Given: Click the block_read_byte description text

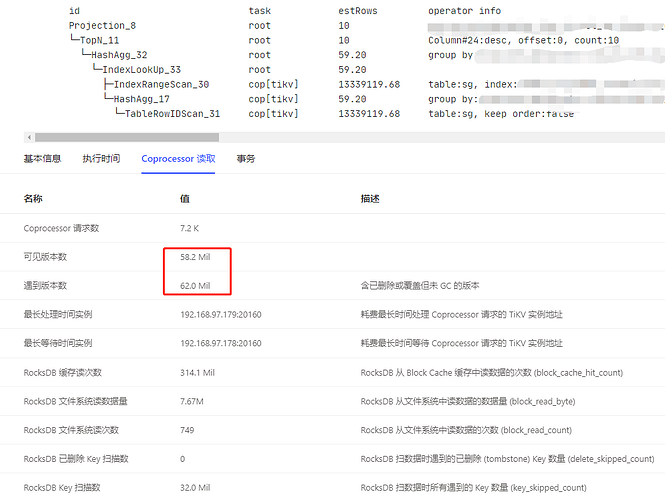Looking at the screenshot, I should (468, 401).
